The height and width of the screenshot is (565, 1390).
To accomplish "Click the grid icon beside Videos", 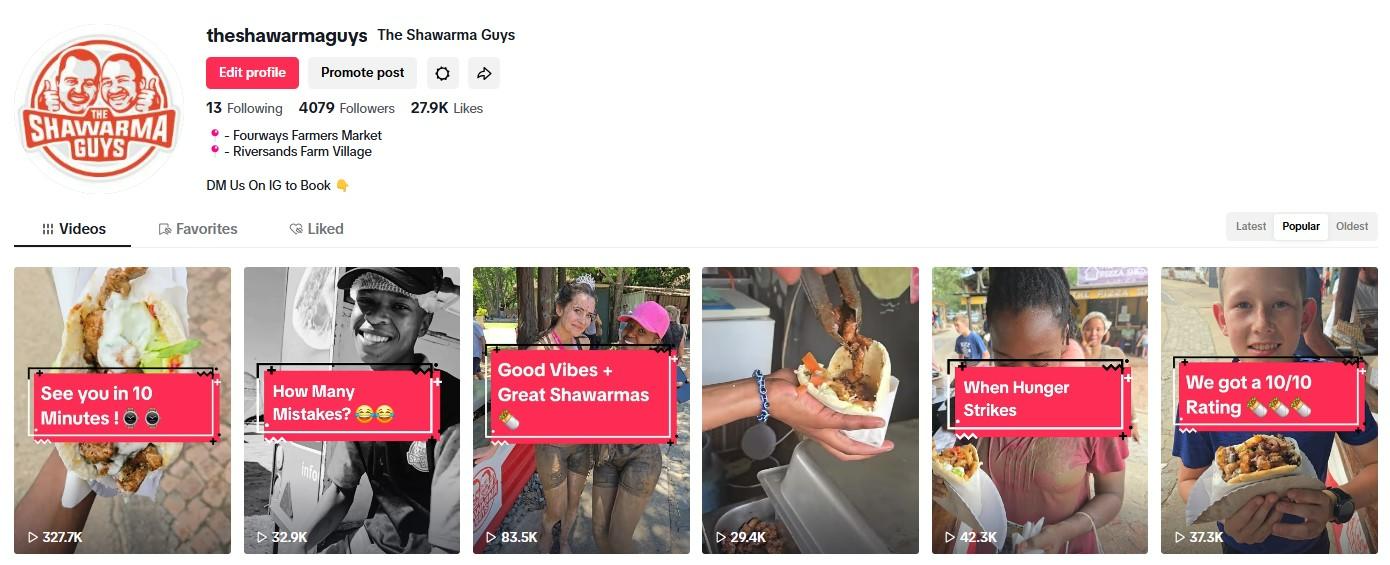I will [x=48, y=229].
